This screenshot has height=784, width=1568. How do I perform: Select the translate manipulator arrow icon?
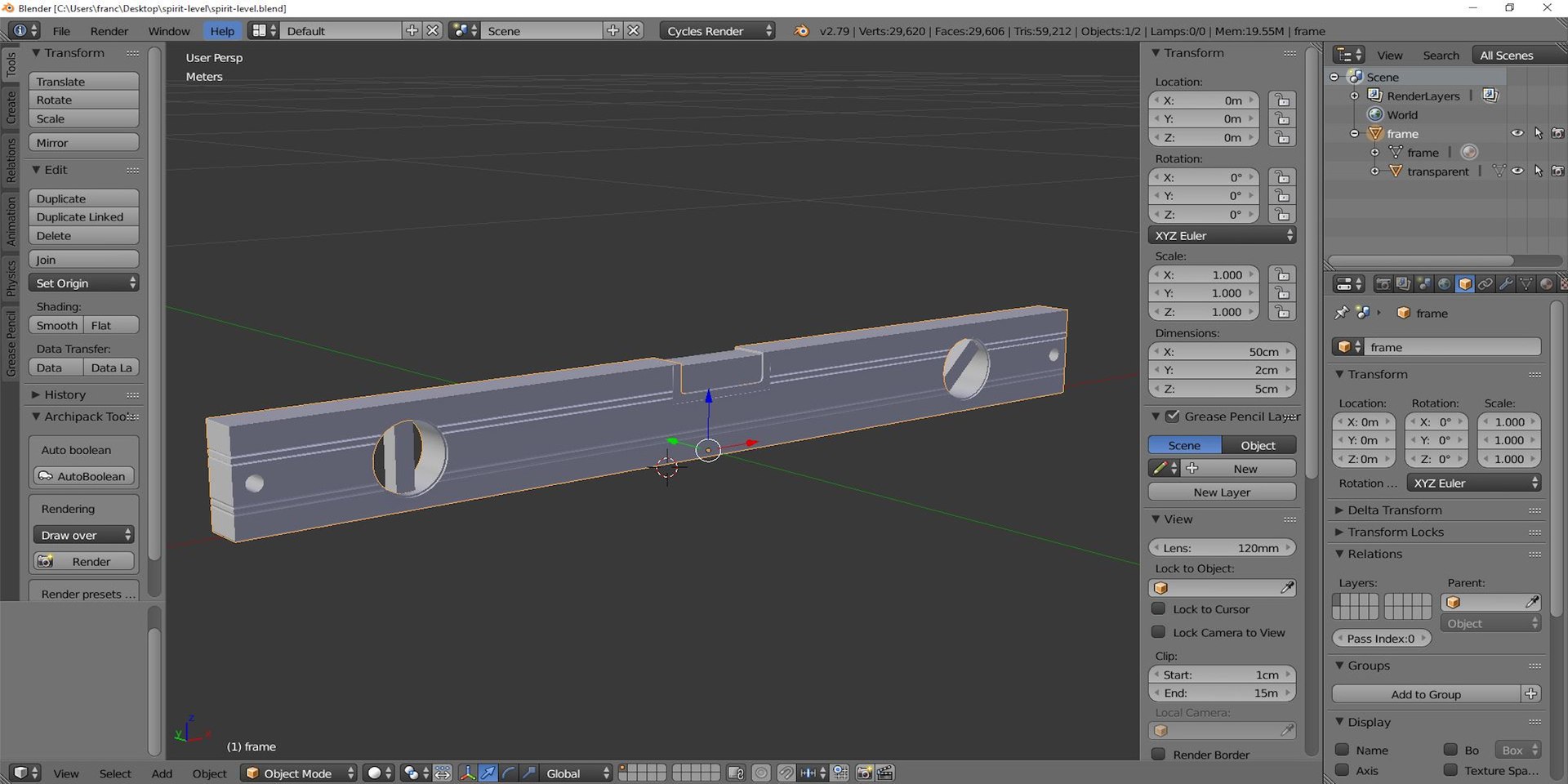488,773
